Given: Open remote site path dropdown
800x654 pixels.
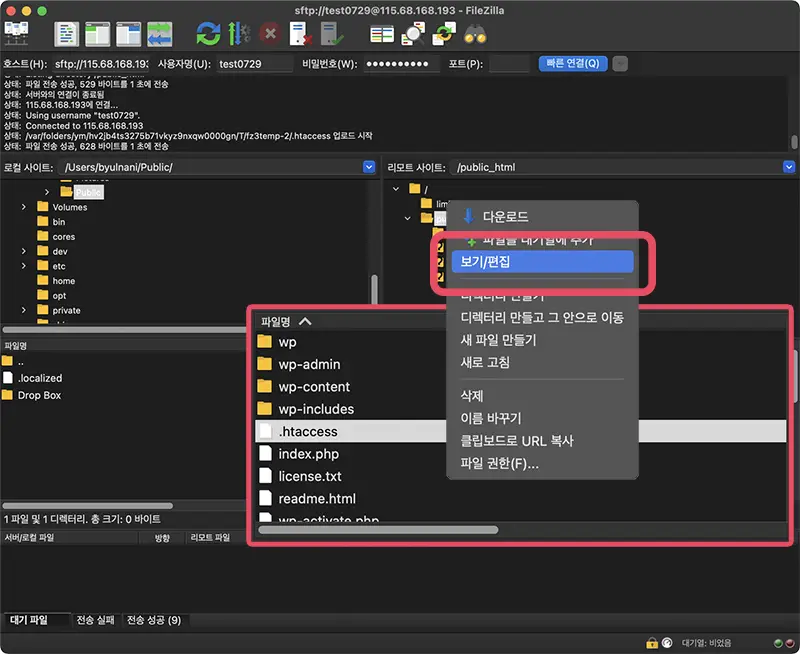Looking at the screenshot, I should 789,167.
